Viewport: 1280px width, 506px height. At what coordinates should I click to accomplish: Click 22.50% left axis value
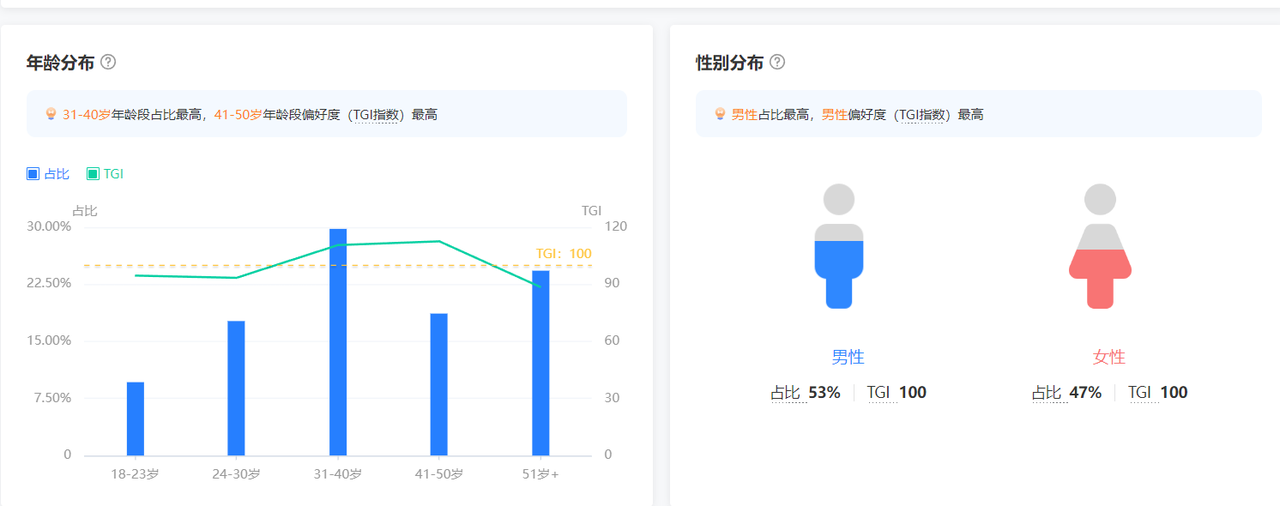tap(49, 283)
